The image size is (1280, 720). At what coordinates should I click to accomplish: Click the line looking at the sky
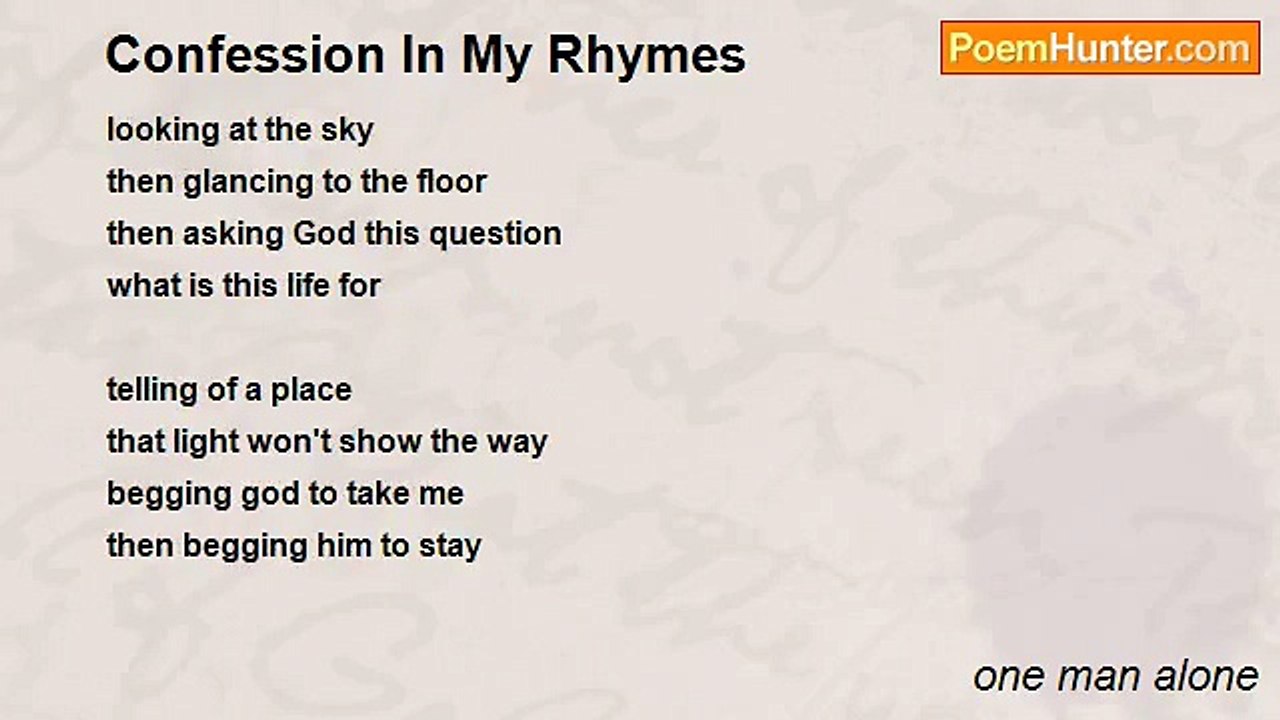[240, 131]
